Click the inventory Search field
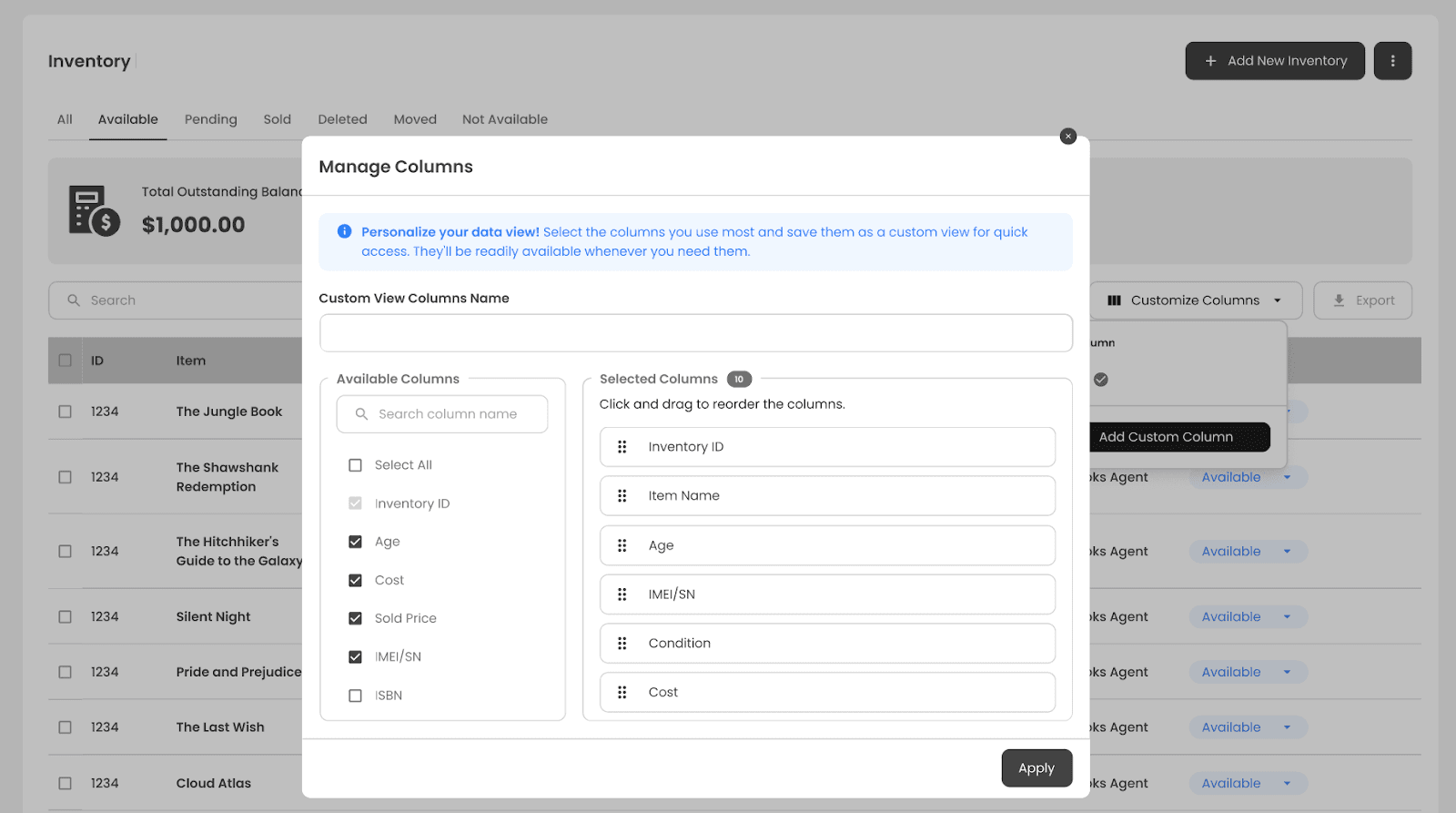Viewport: 1456px width, 813px height. (175, 300)
